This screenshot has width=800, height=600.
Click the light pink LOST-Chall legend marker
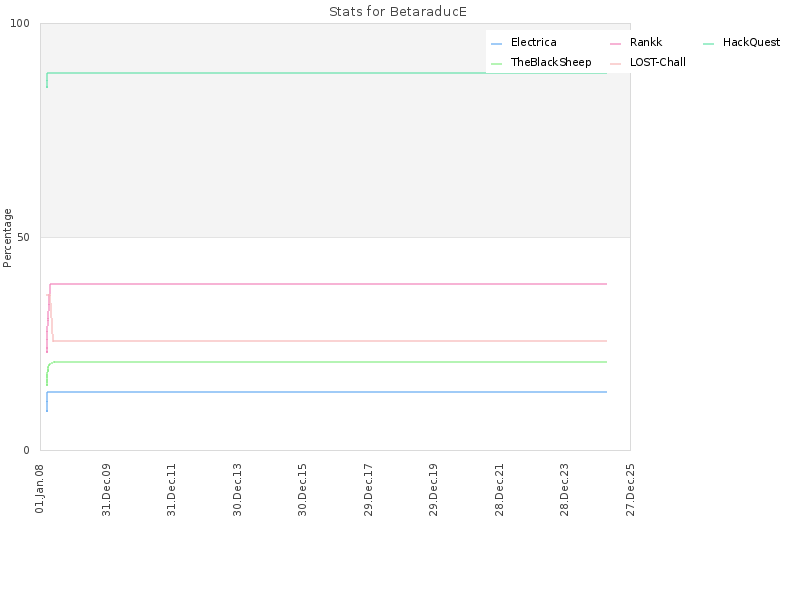click(x=615, y=64)
